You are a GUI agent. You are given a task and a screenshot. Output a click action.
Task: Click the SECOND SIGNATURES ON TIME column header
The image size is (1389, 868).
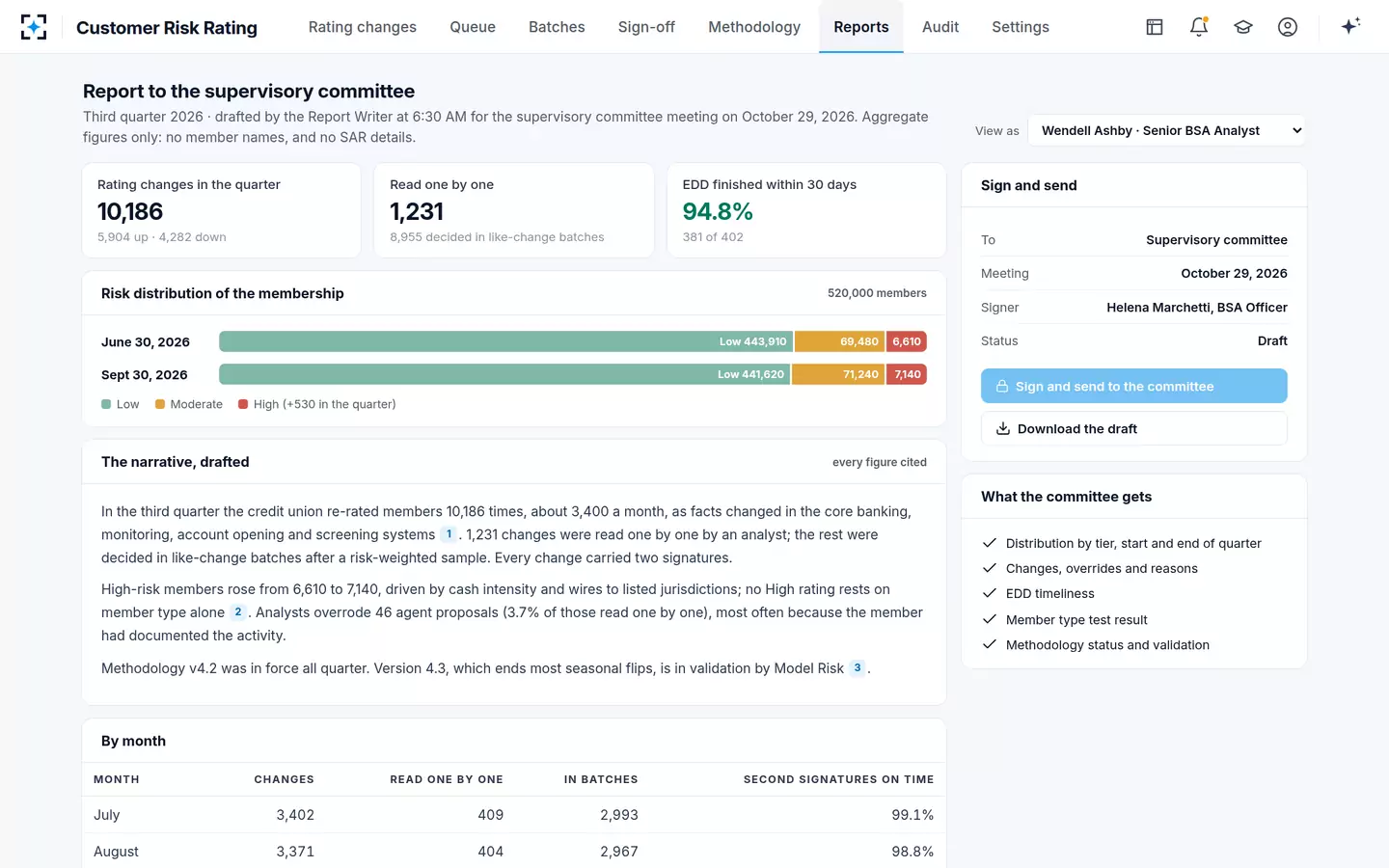838,779
